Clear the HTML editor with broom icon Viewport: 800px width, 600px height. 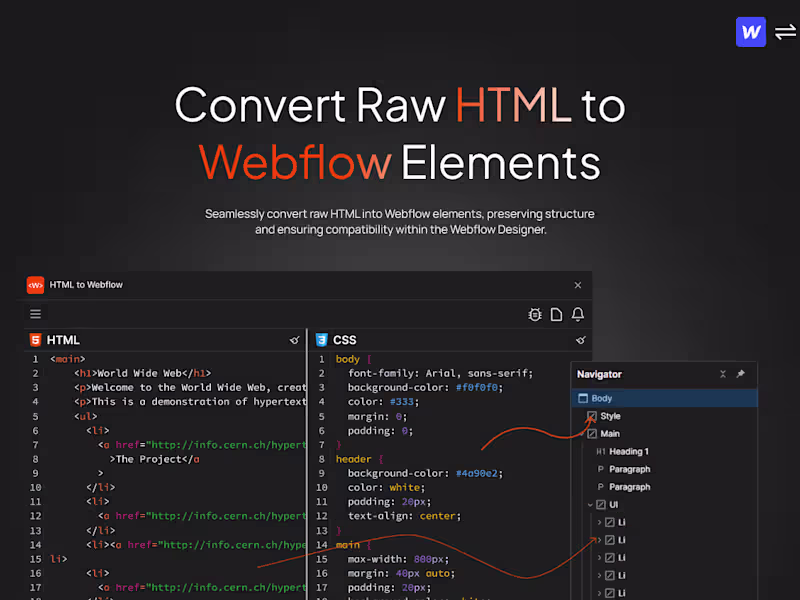click(x=294, y=340)
